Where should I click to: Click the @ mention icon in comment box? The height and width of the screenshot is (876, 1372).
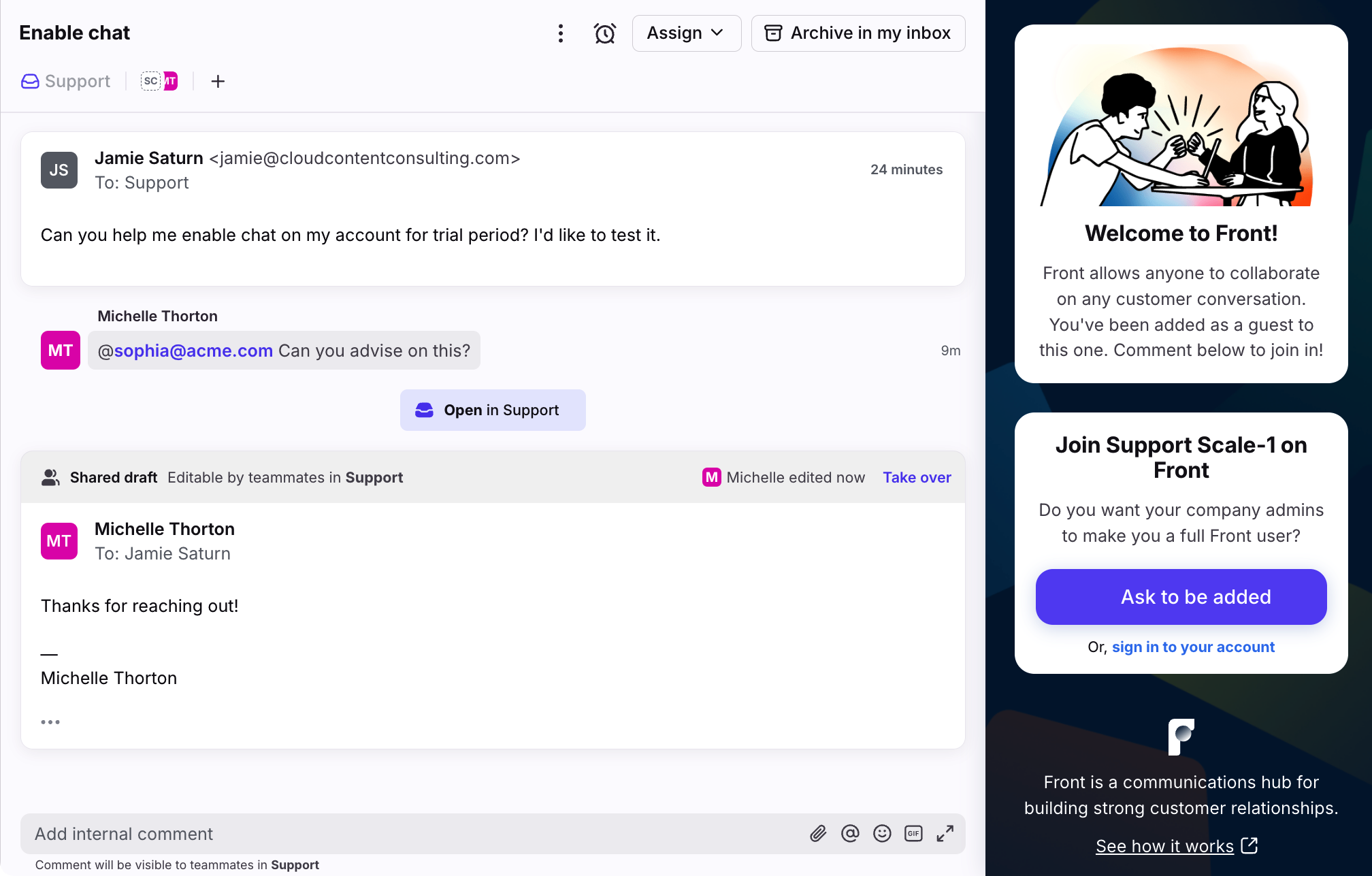pyautogui.click(x=850, y=834)
